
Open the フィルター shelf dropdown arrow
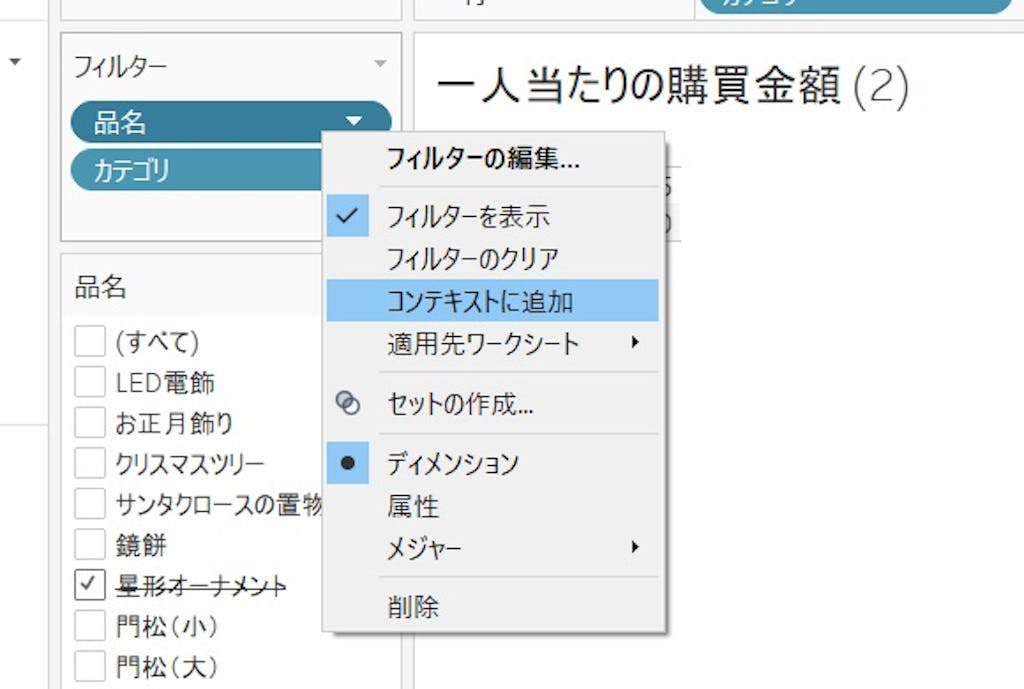pos(380,65)
